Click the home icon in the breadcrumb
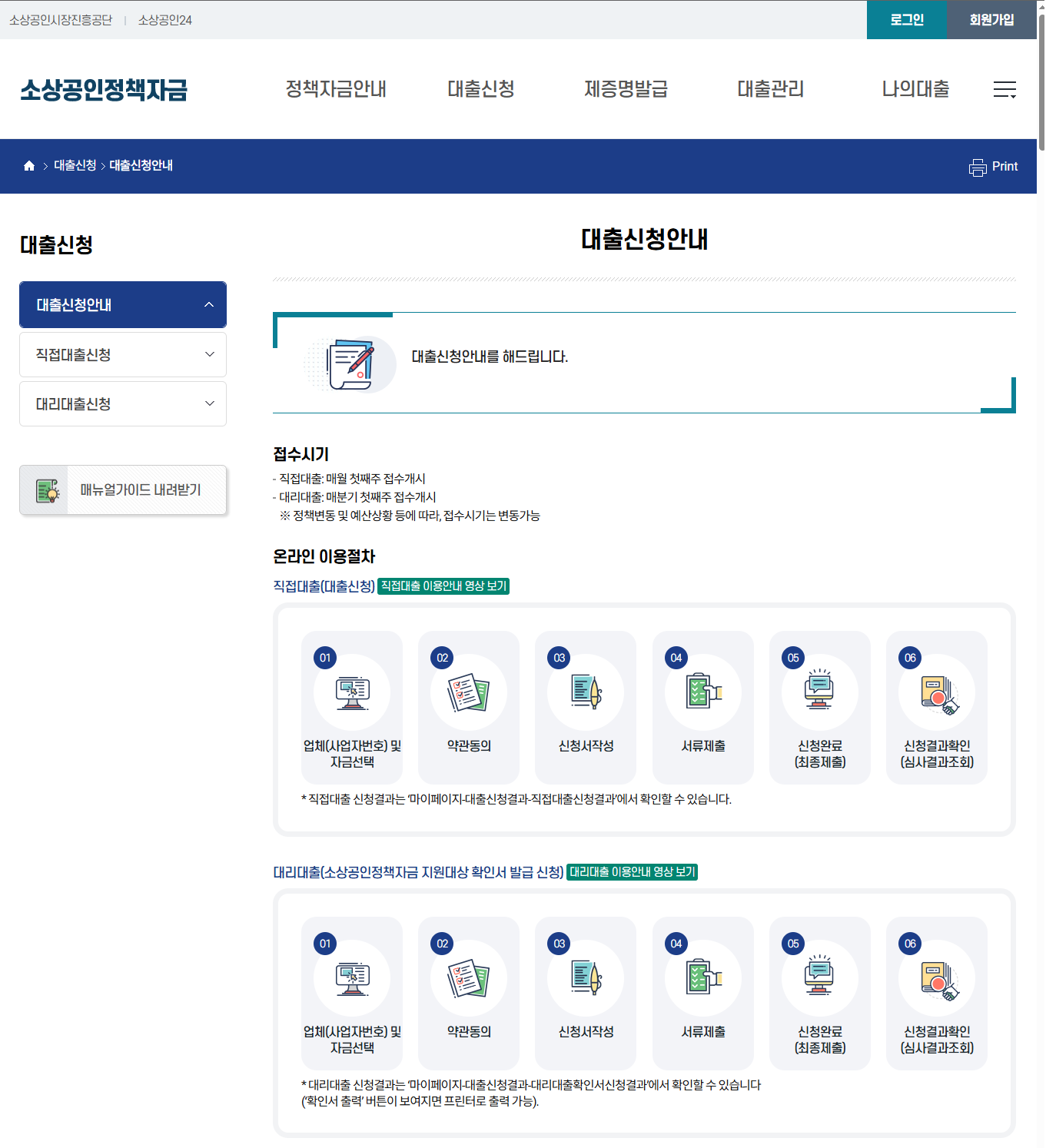1046x1148 pixels. [x=29, y=166]
